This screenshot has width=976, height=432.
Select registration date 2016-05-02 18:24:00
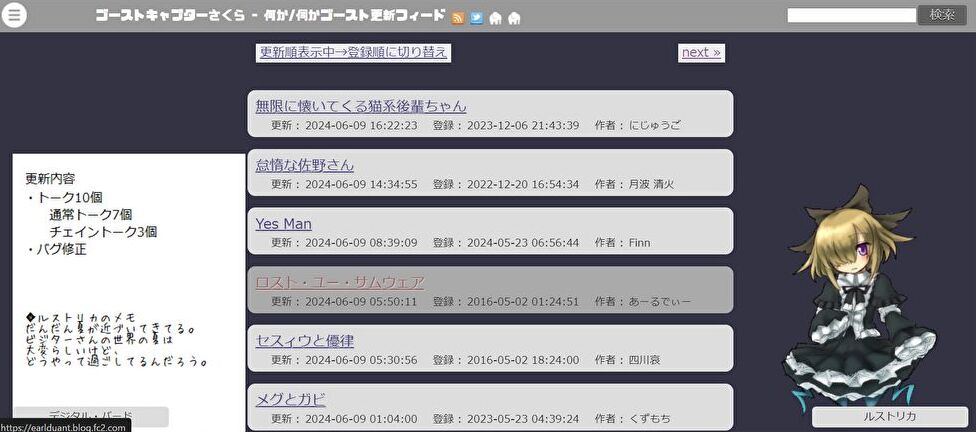point(523,360)
